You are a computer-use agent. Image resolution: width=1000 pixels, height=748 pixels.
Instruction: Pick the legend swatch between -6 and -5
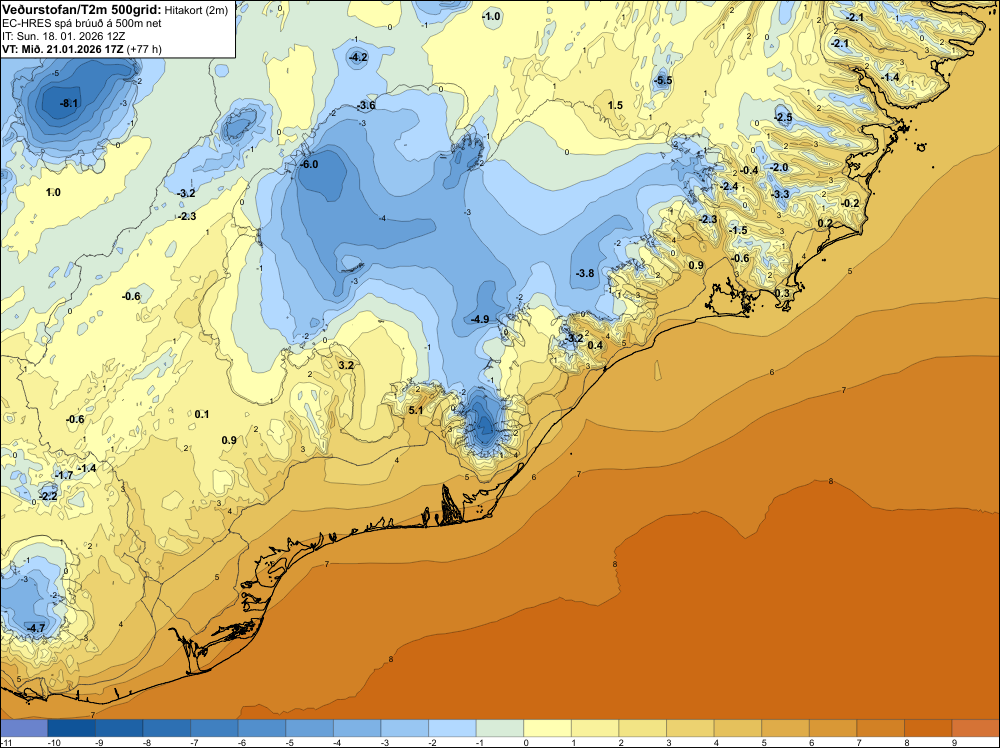click(x=261, y=728)
